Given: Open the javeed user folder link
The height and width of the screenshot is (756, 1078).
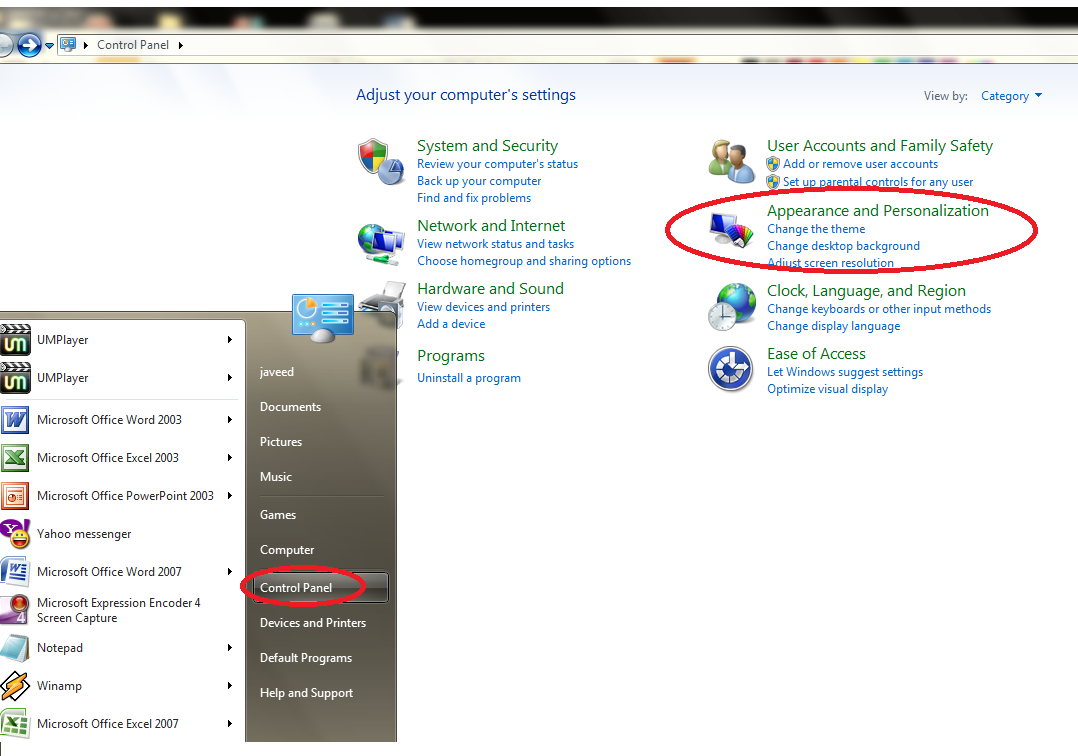Looking at the screenshot, I should 276,372.
